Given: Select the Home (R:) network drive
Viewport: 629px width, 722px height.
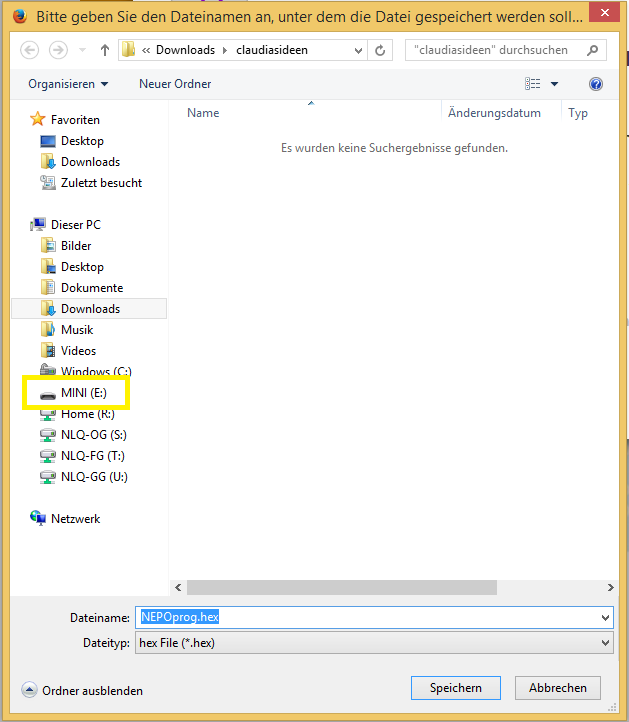Looking at the screenshot, I should tap(87, 414).
